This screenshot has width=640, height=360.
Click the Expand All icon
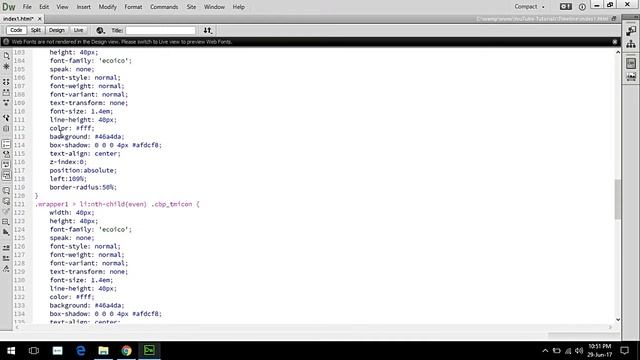click(6, 103)
